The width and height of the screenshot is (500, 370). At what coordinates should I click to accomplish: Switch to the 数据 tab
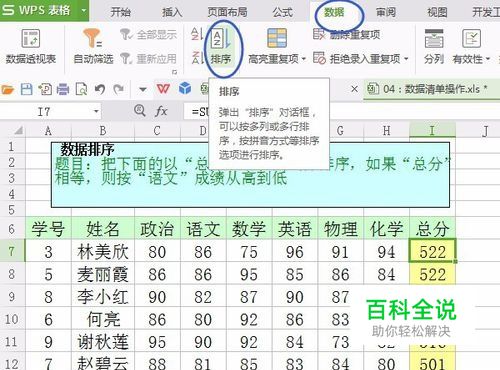tap(334, 12)
